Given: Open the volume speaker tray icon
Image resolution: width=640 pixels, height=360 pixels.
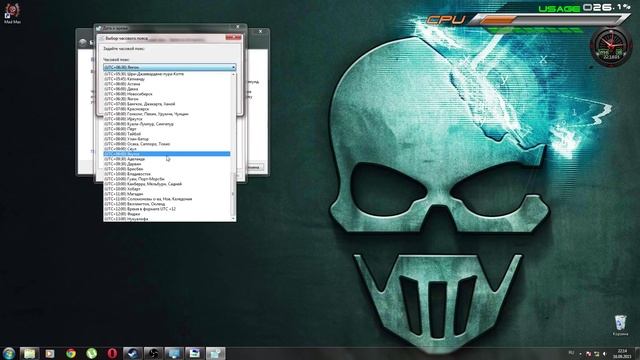Looking at the screenshot, I should pos(604,353).
